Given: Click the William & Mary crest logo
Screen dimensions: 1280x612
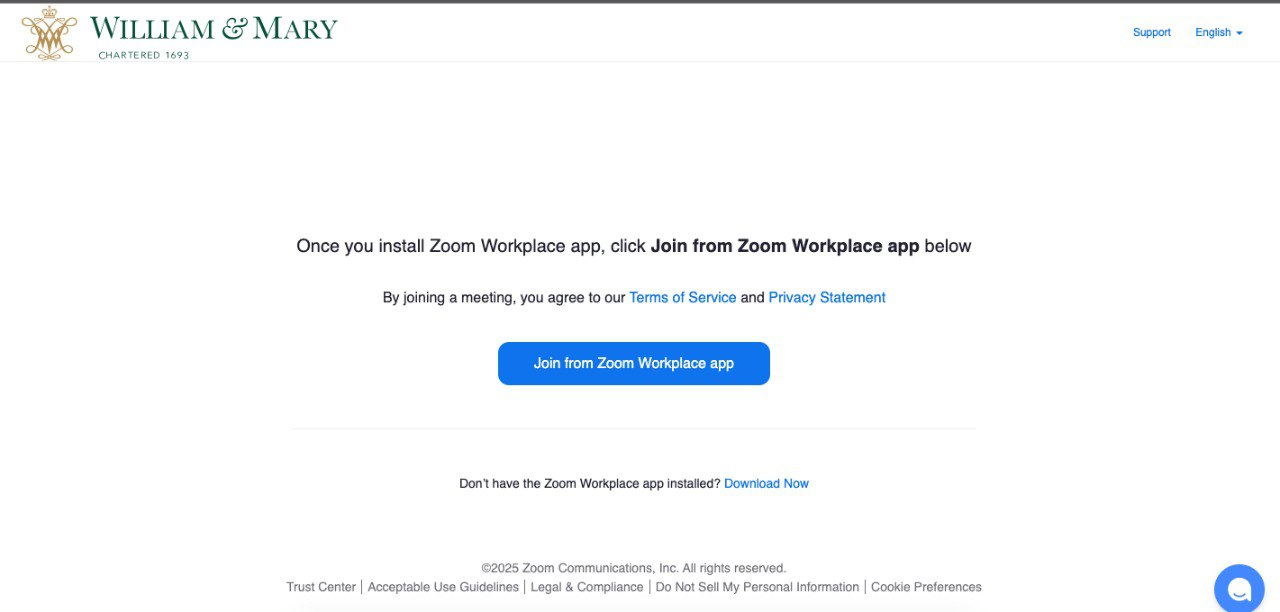Looking at the screenshot, I should (x=49, y=32).
